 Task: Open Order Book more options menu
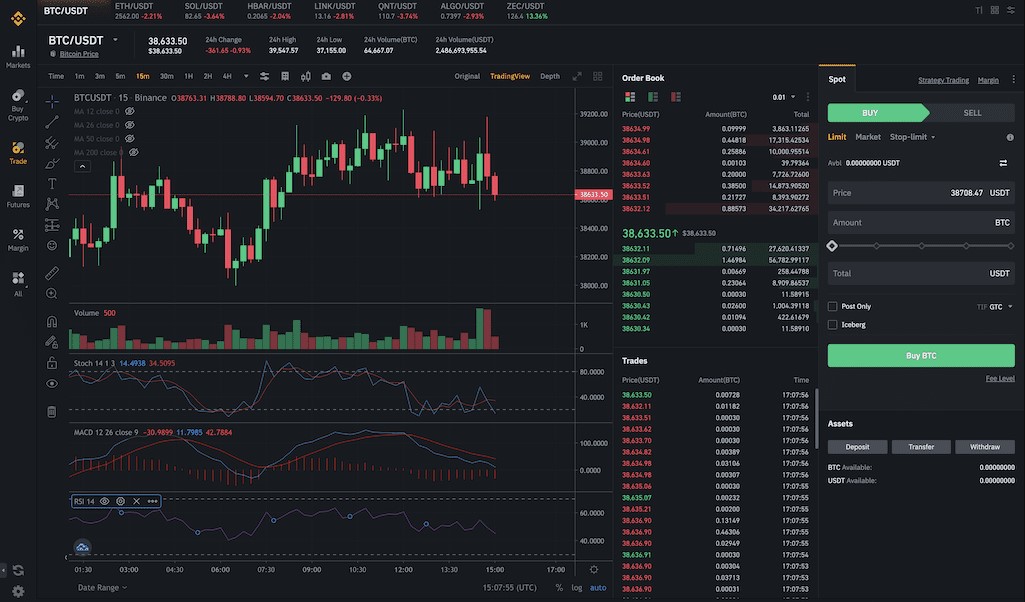(808, 97)
